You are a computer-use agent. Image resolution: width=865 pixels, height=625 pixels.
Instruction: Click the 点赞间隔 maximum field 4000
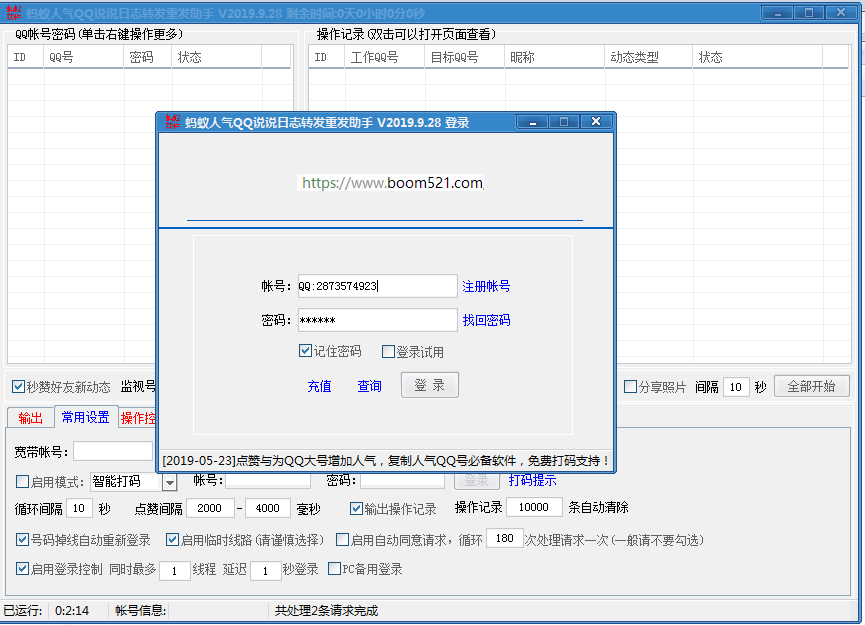tap(268, 508)
